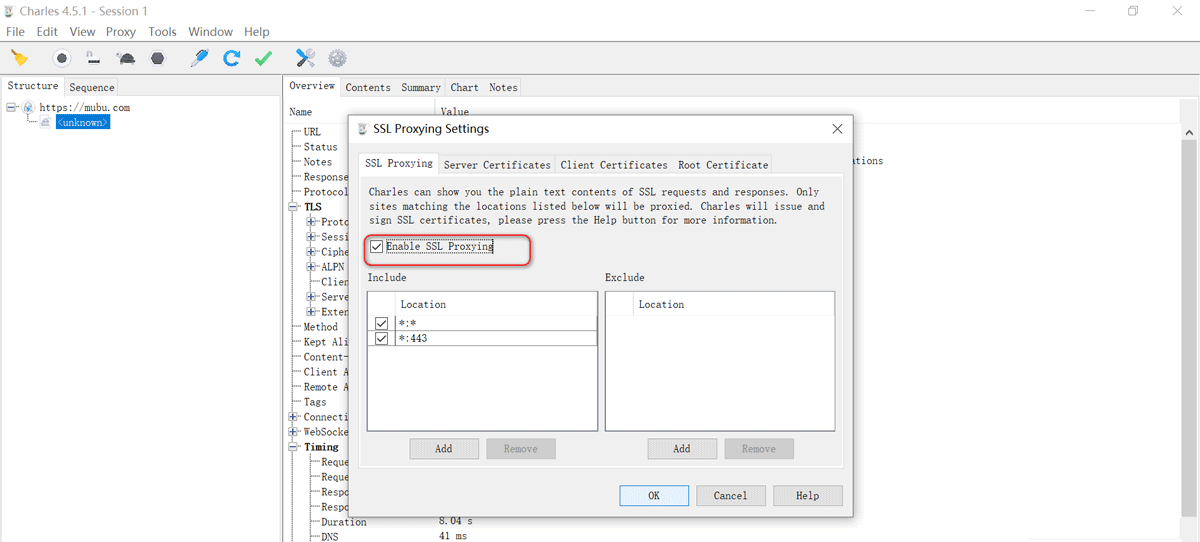The image size is (1200, 542).
Task: Click the broom Clear Session icon
Action: tap(19, 58)
